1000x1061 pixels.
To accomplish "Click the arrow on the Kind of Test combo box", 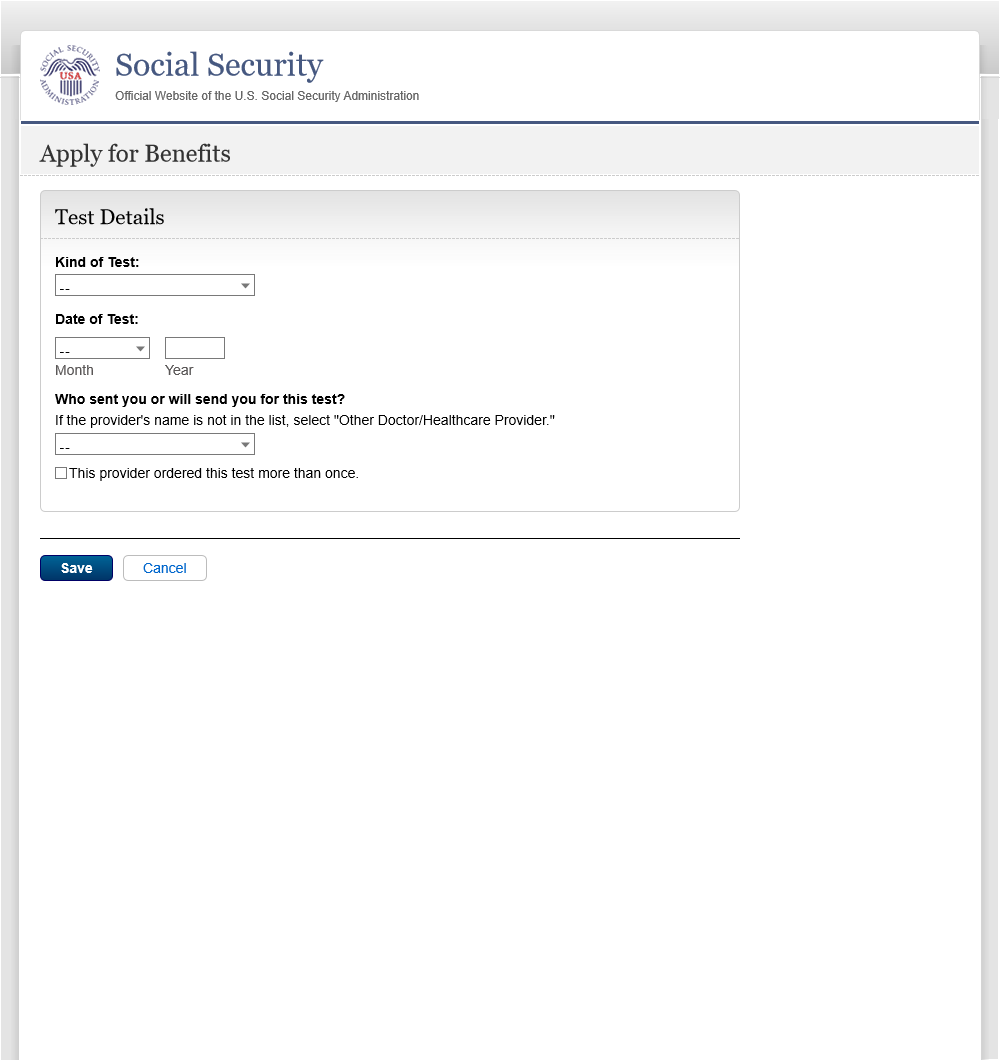I will pyautogui.click(x=245, y=286).
